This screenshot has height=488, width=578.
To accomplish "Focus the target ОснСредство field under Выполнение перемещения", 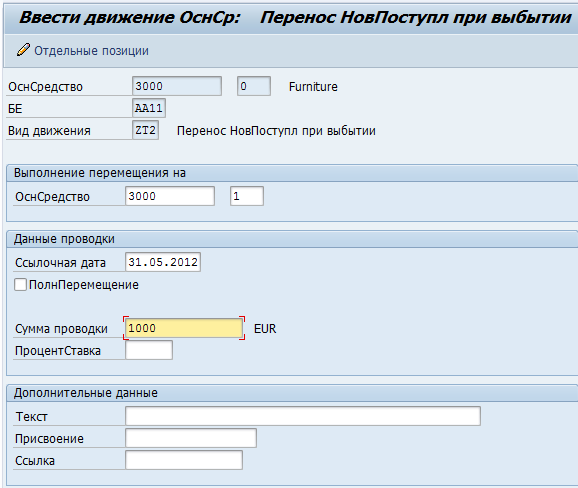I will point(170,196).
